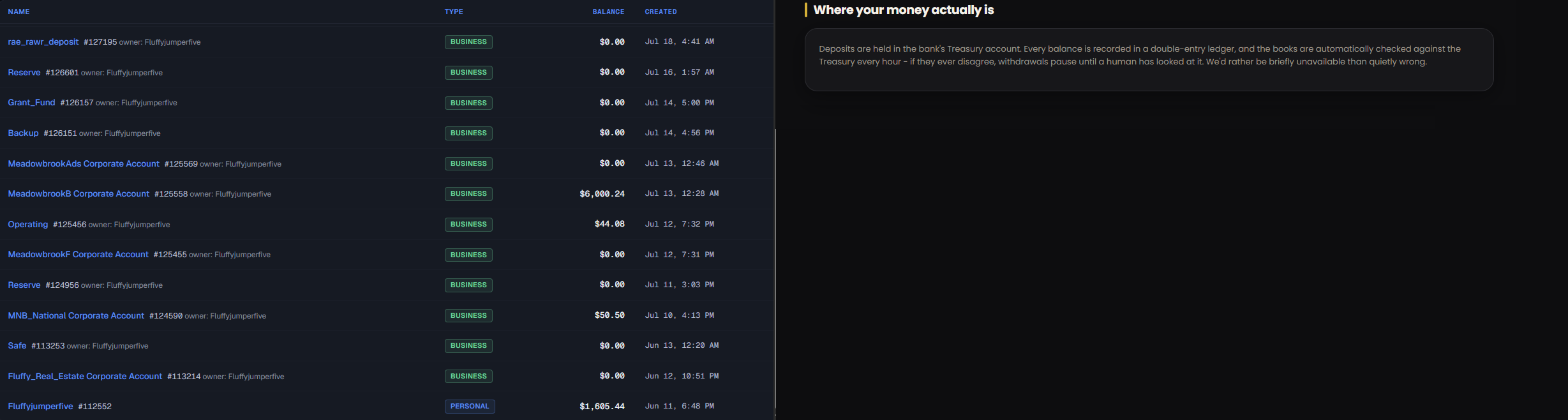Open the Backup account #126151
Screen dimensions: 1568x420
pyautogui.click(x=23, y=133)
